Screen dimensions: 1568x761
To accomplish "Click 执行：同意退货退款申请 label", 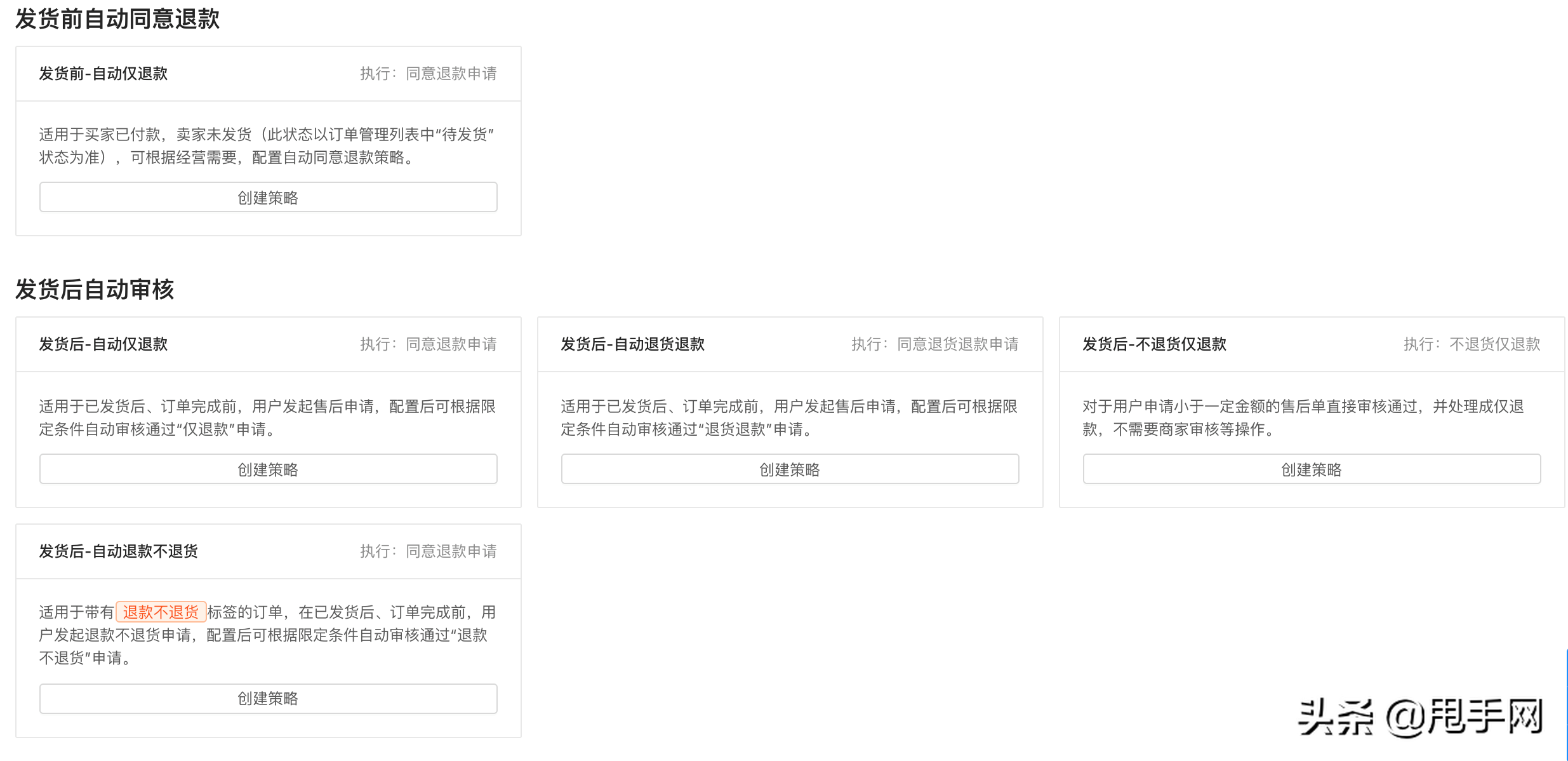I will [x=934, y=344].
